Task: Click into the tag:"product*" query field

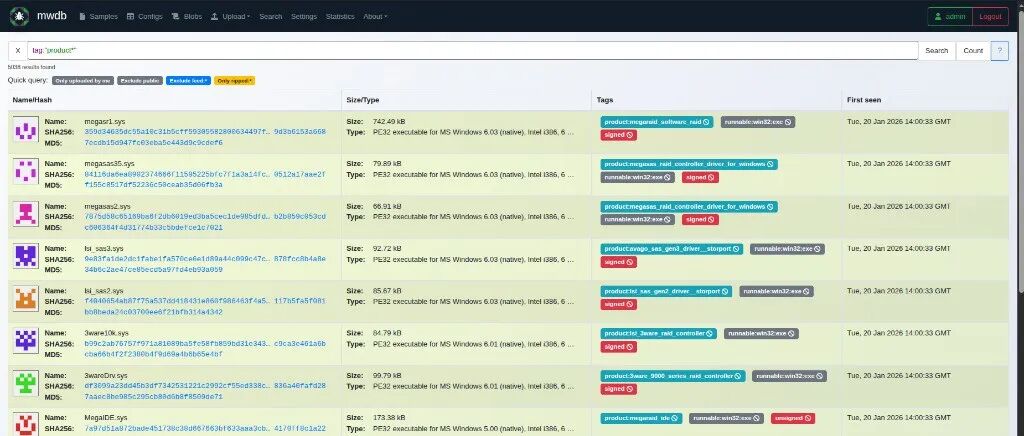Action: 473,50
